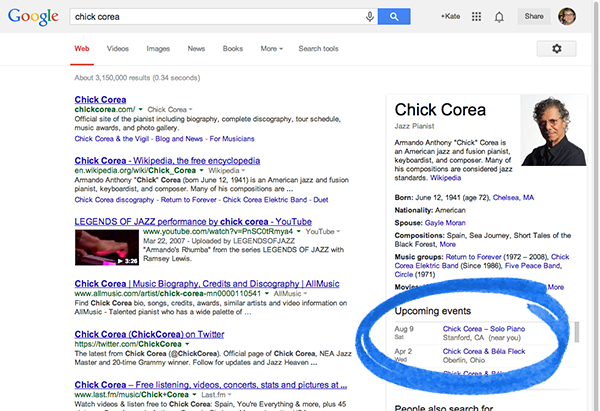Click the Google logo
This screenshot has width=600, height=411.
pos(33,17)
